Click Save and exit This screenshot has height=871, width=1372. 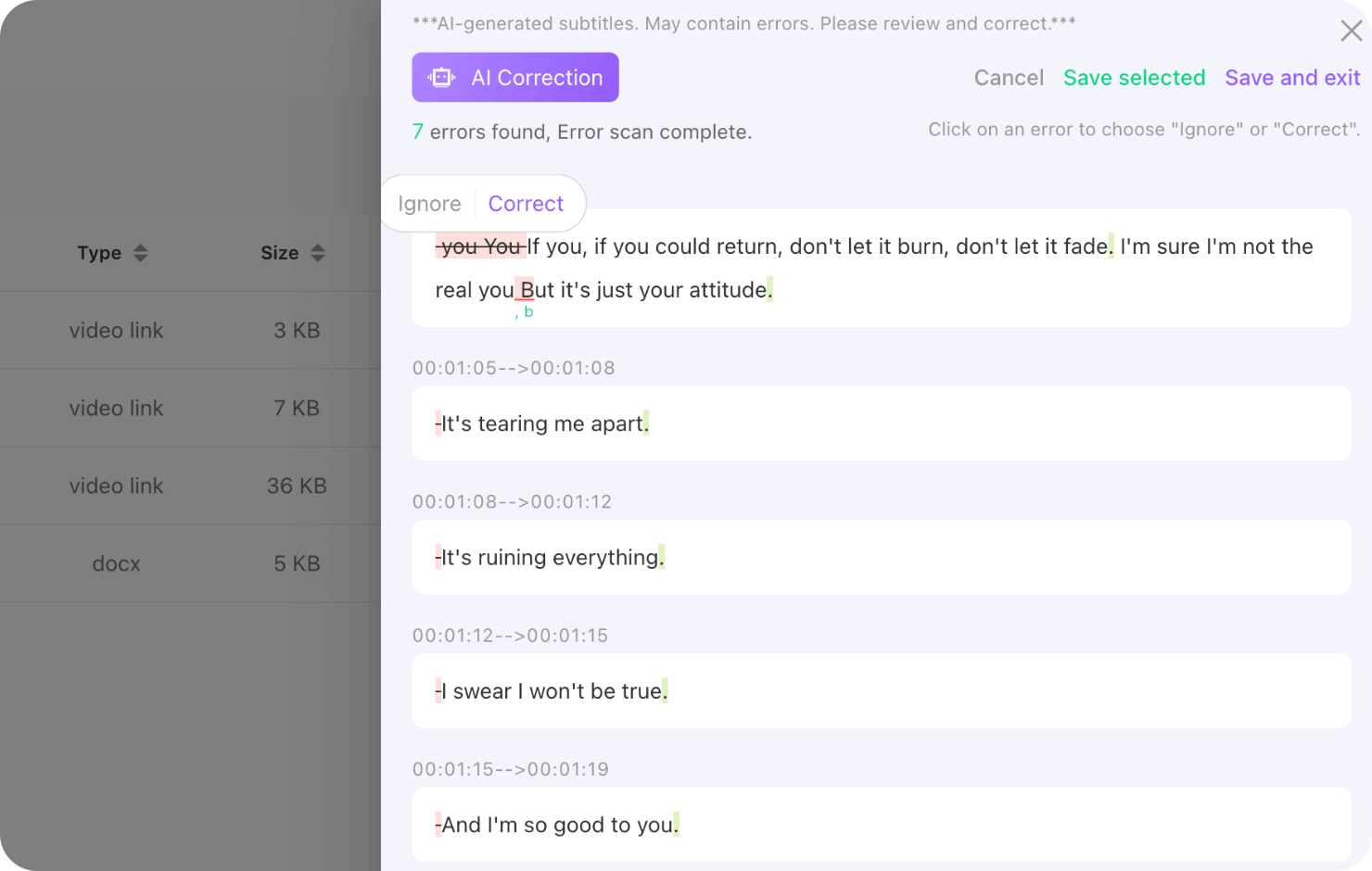pyautogui.click(x=1292, y=78)
